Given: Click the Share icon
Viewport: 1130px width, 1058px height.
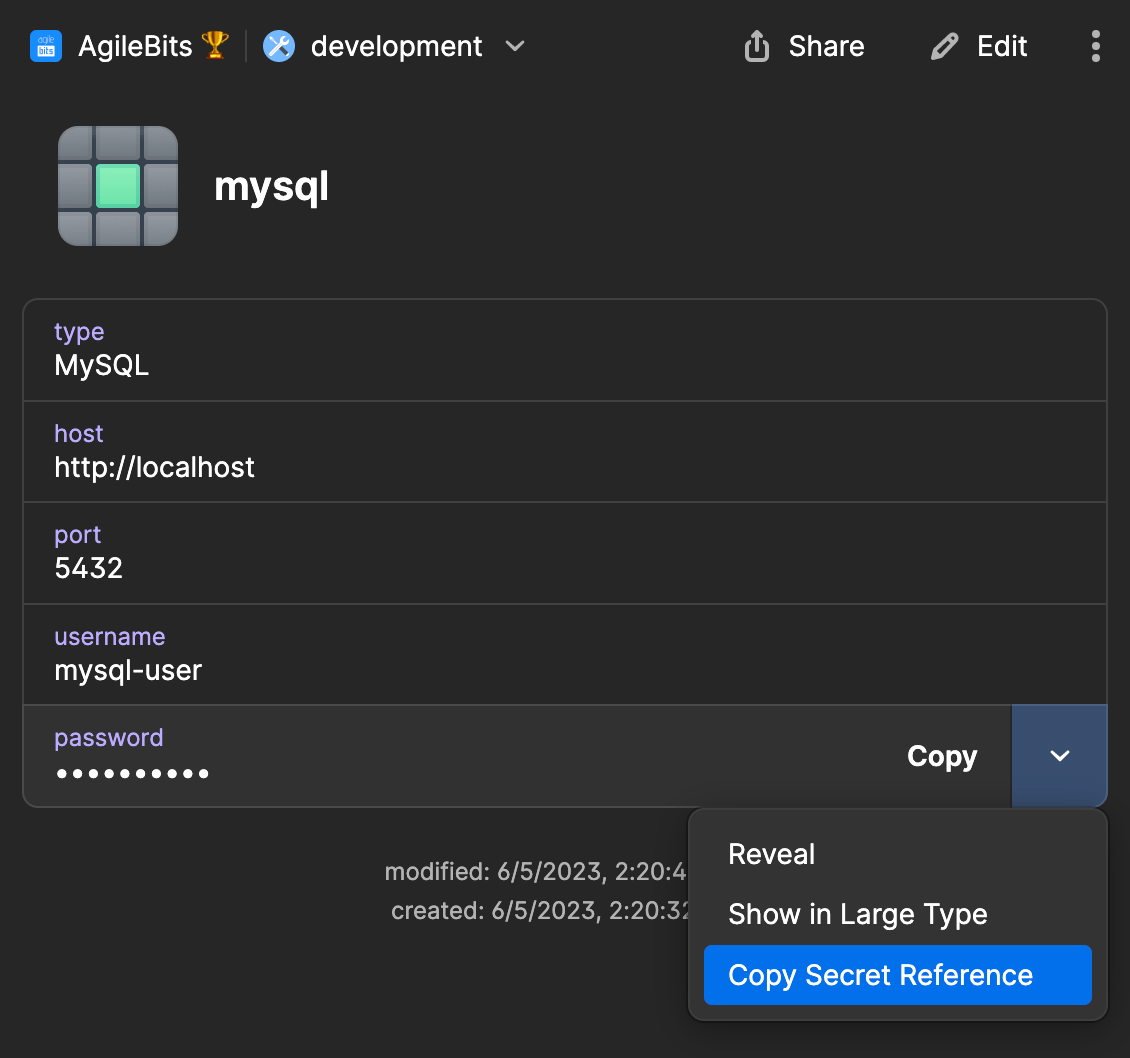Looking at the screenshot, I should point(756,45).
